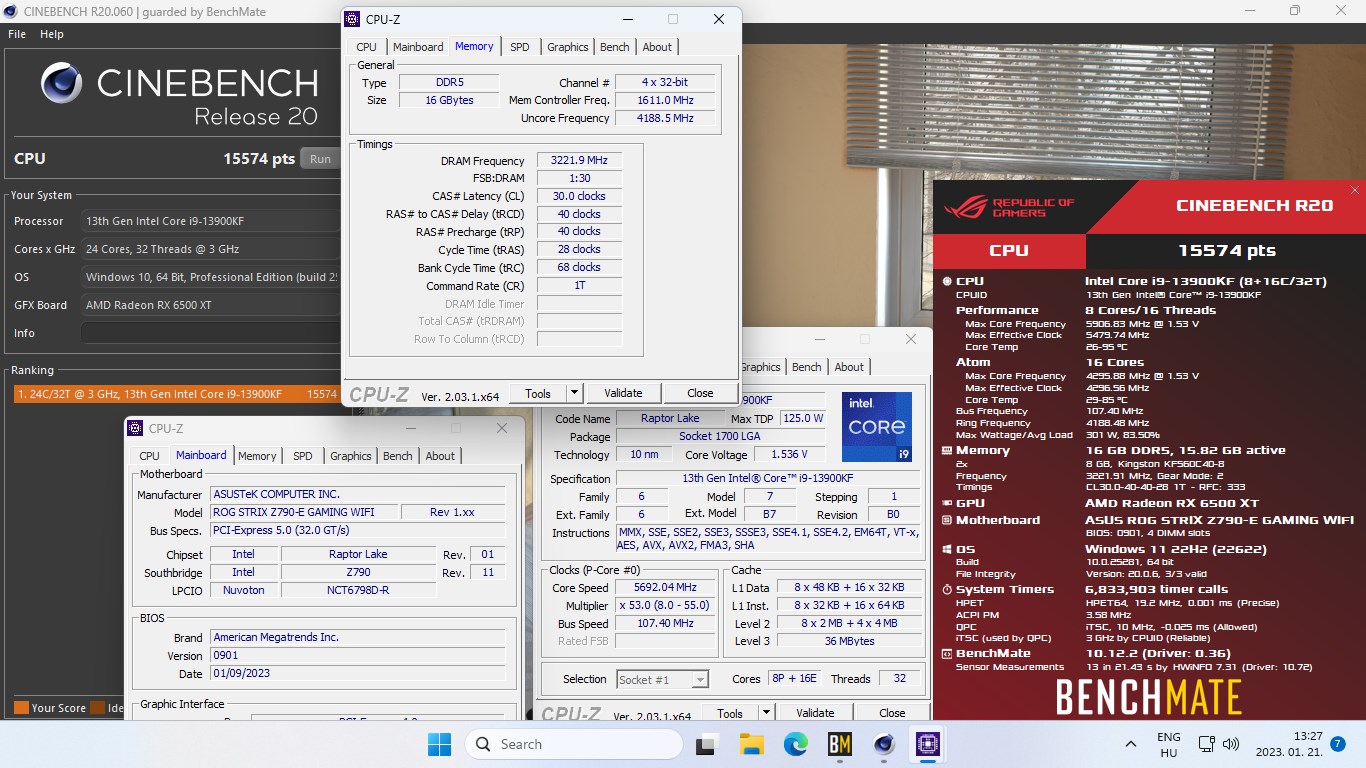1366x768 pixels.
Task: Switch to SPD tab in Memory CPU-Z window
Action: click(x=520, y=47)
